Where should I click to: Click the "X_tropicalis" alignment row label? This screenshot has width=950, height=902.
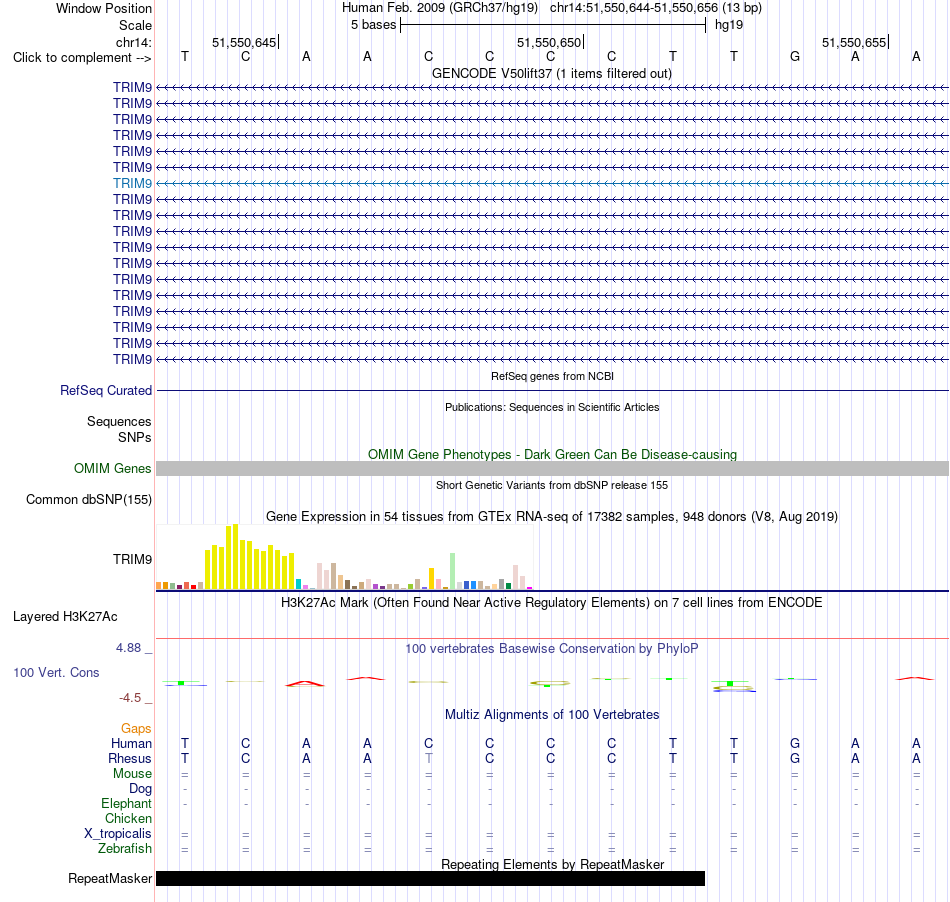tap(118, 834)
